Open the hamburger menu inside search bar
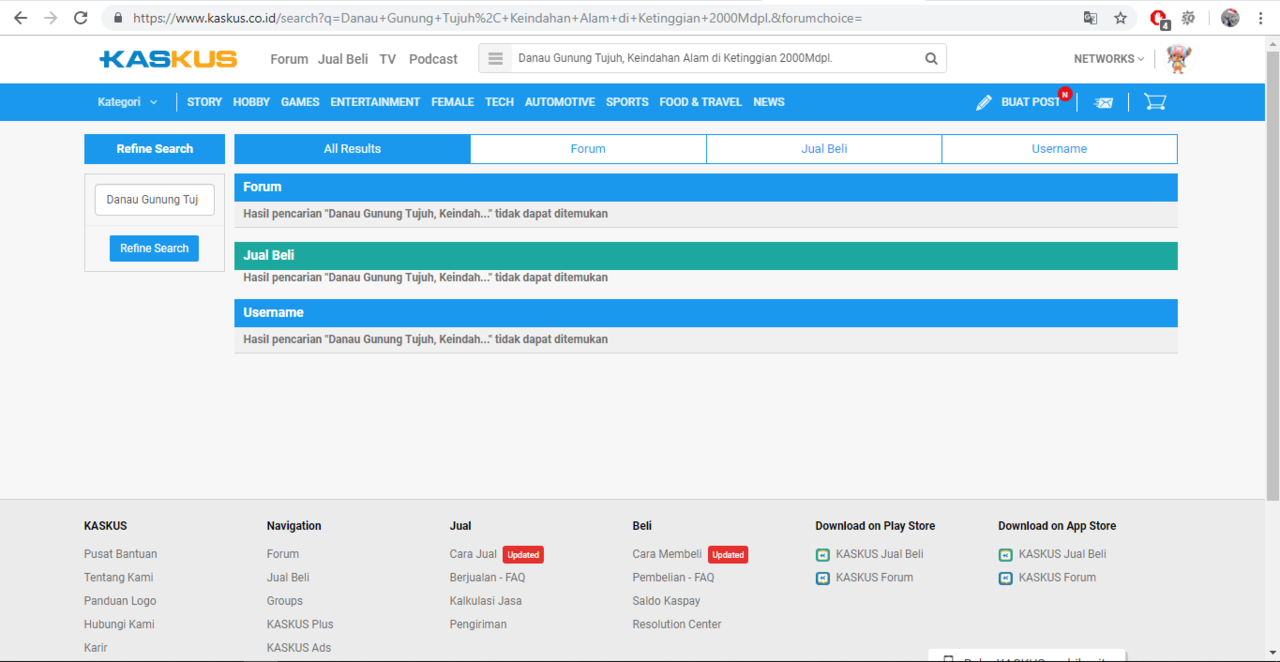The width and height of the screenshot is (1280, 662). pyautogui.click(x=495, y=59)
